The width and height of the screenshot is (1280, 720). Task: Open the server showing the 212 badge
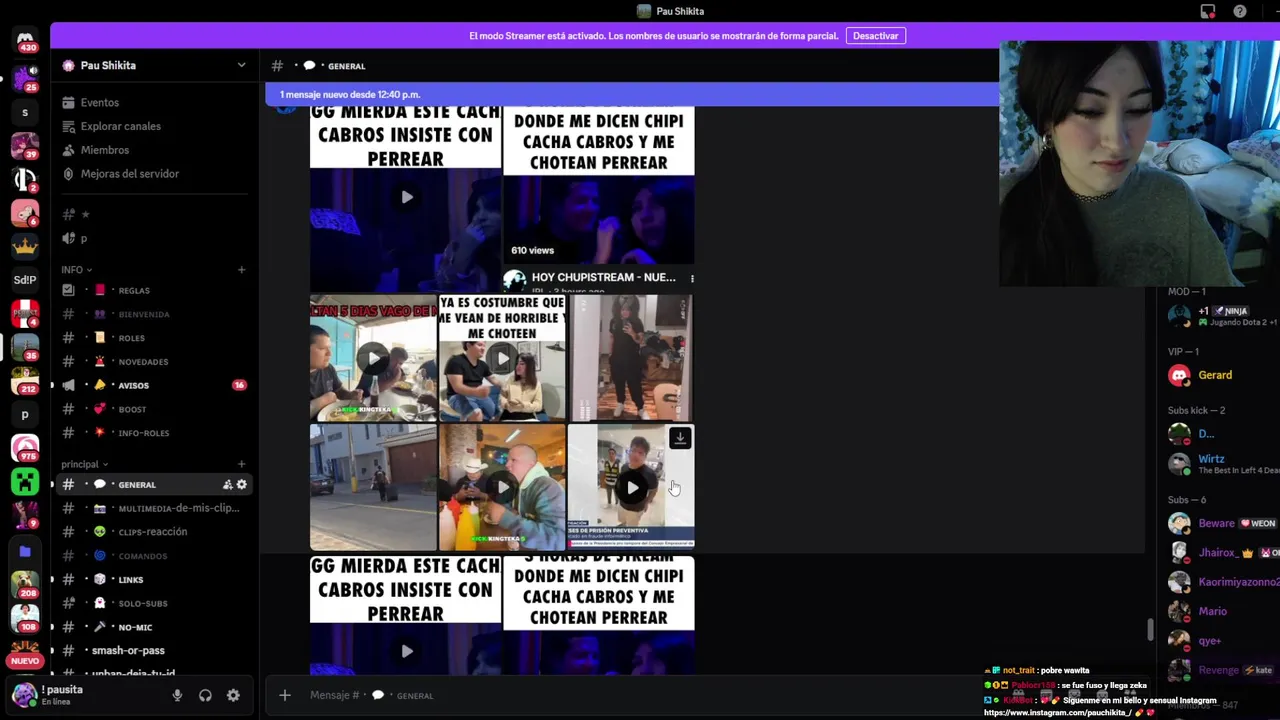[25, 381]
